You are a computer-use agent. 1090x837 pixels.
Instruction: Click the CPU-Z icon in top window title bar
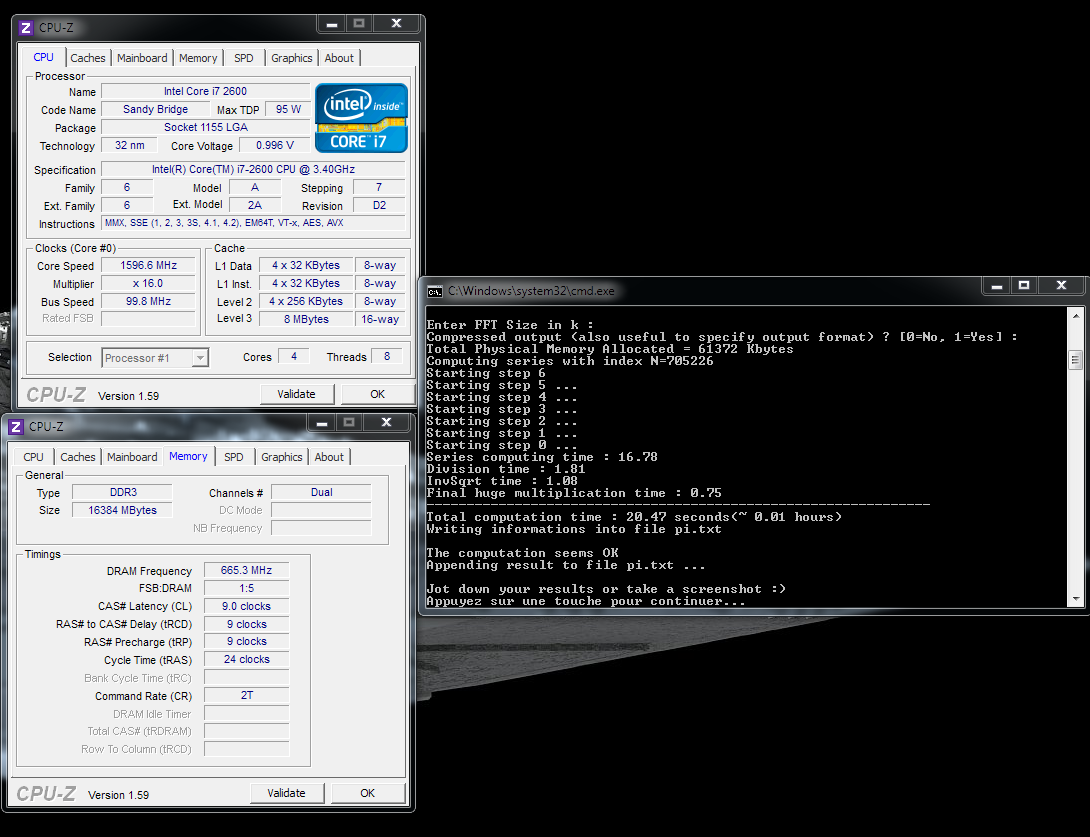[x=26, y=28]
